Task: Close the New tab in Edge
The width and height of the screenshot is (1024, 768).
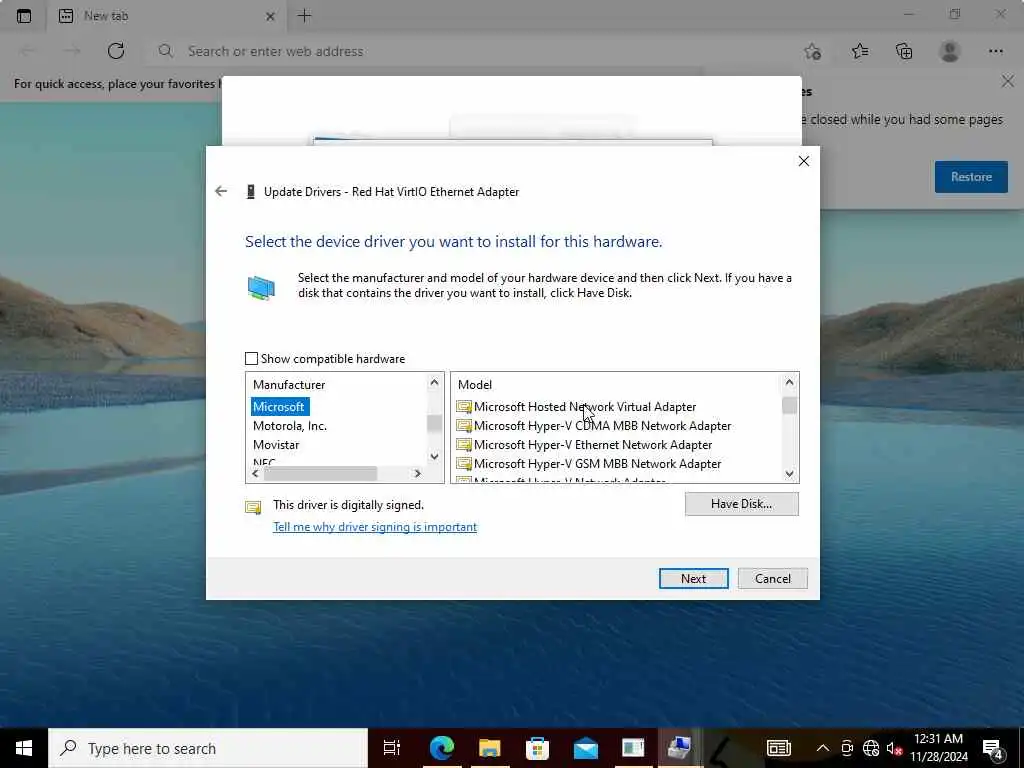Action: [x=270, y=16]
